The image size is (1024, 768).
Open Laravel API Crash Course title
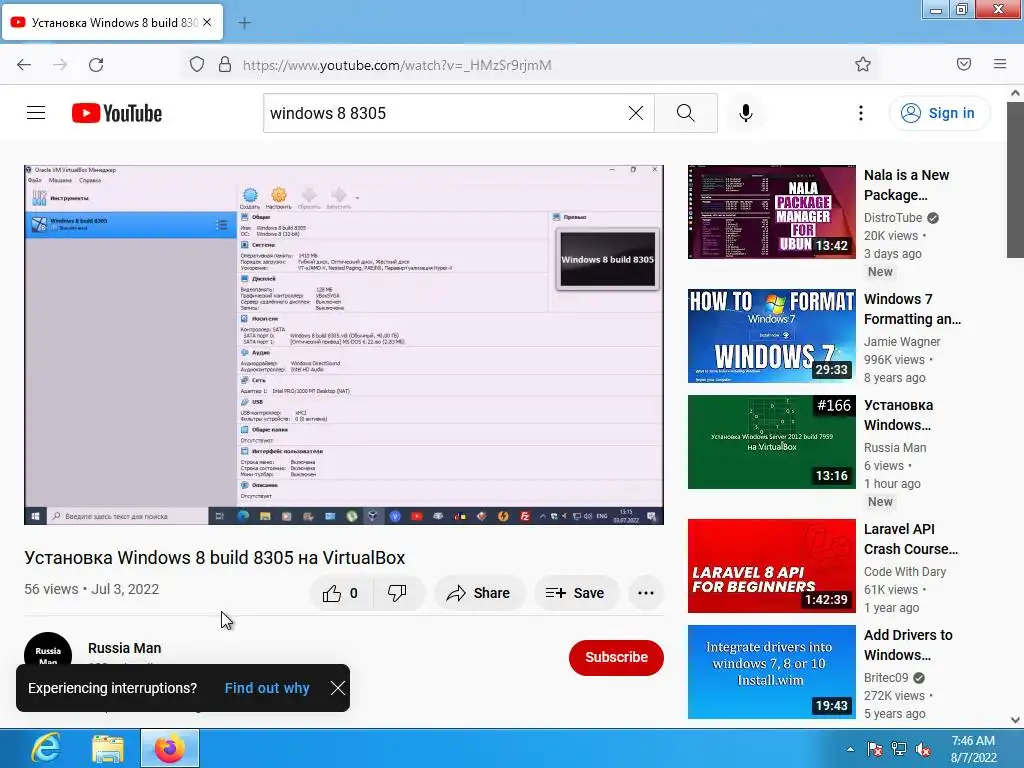tap(911, 539)
